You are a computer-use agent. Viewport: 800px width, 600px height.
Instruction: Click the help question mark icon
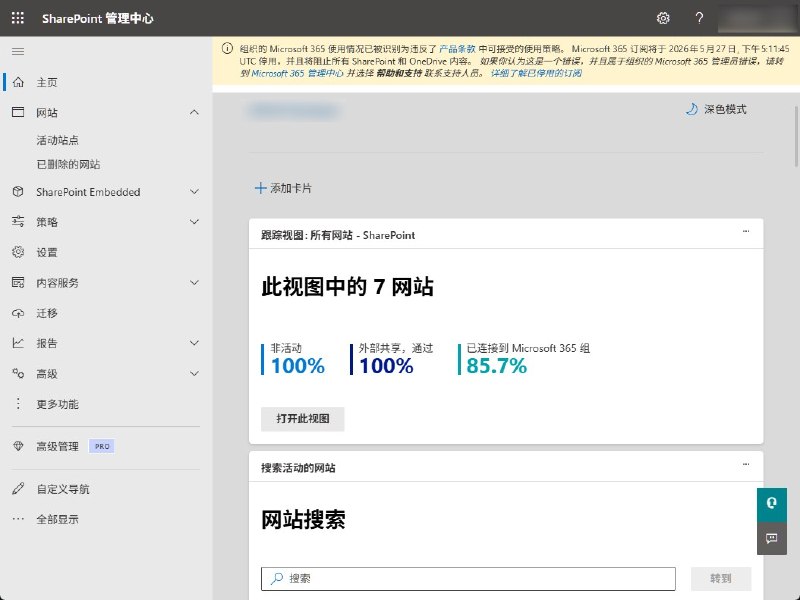pos(699,18)
